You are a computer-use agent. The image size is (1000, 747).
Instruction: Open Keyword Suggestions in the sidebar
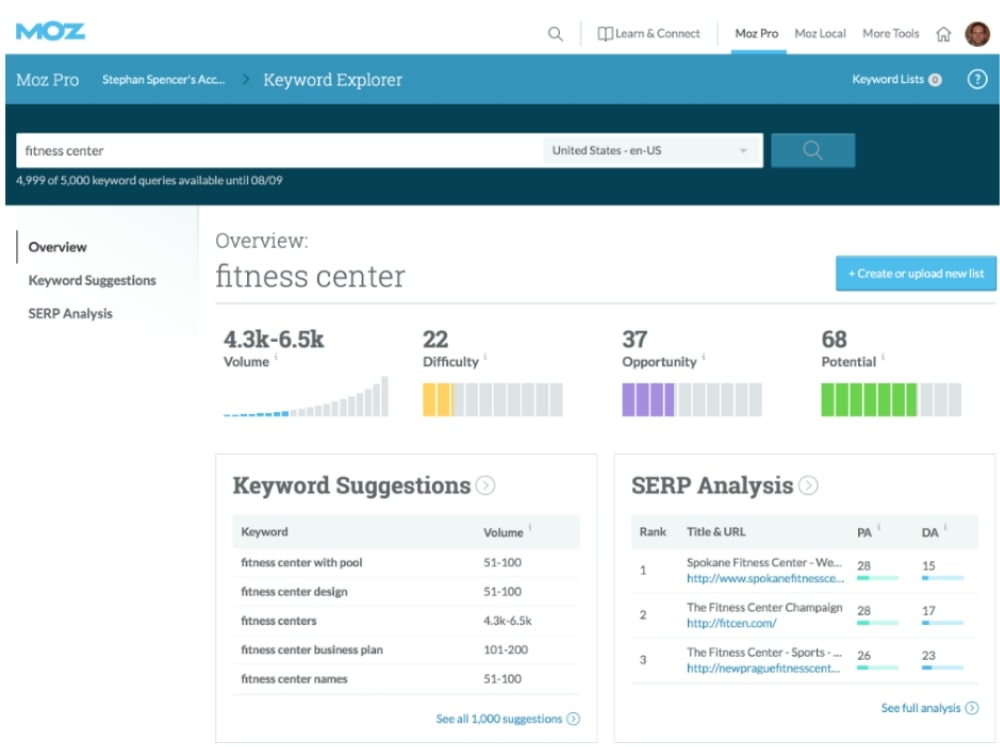click(x=92, y=281)
